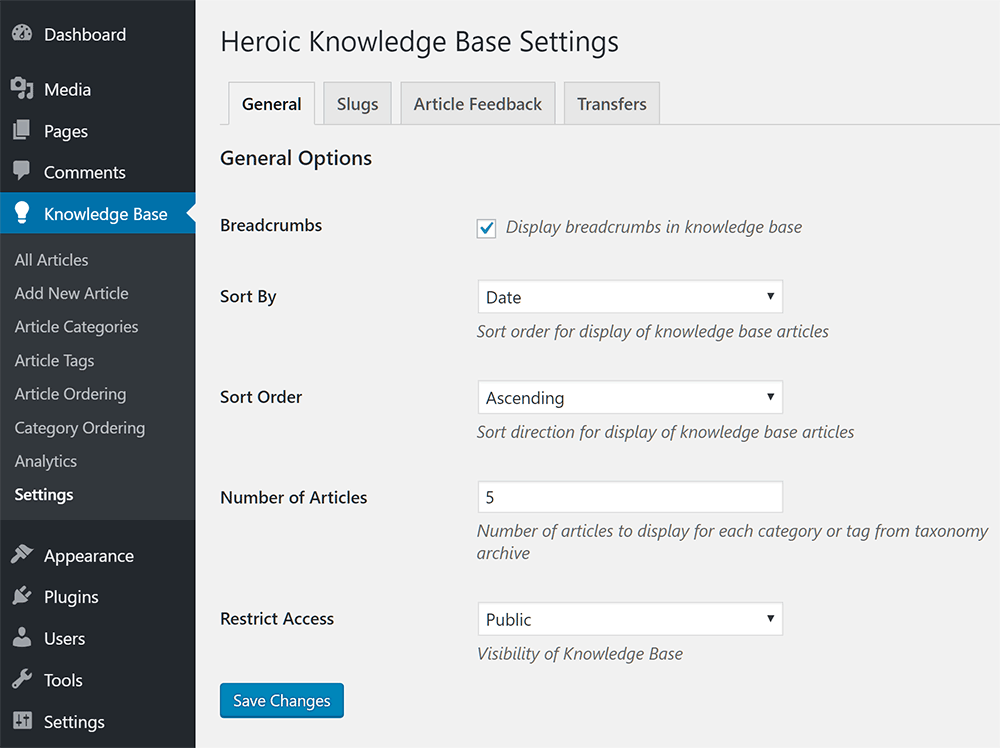Click the Comments speech bubble icon
Image resolution: width=1000 pixels, height=748 pixels.
pos(22,172)
